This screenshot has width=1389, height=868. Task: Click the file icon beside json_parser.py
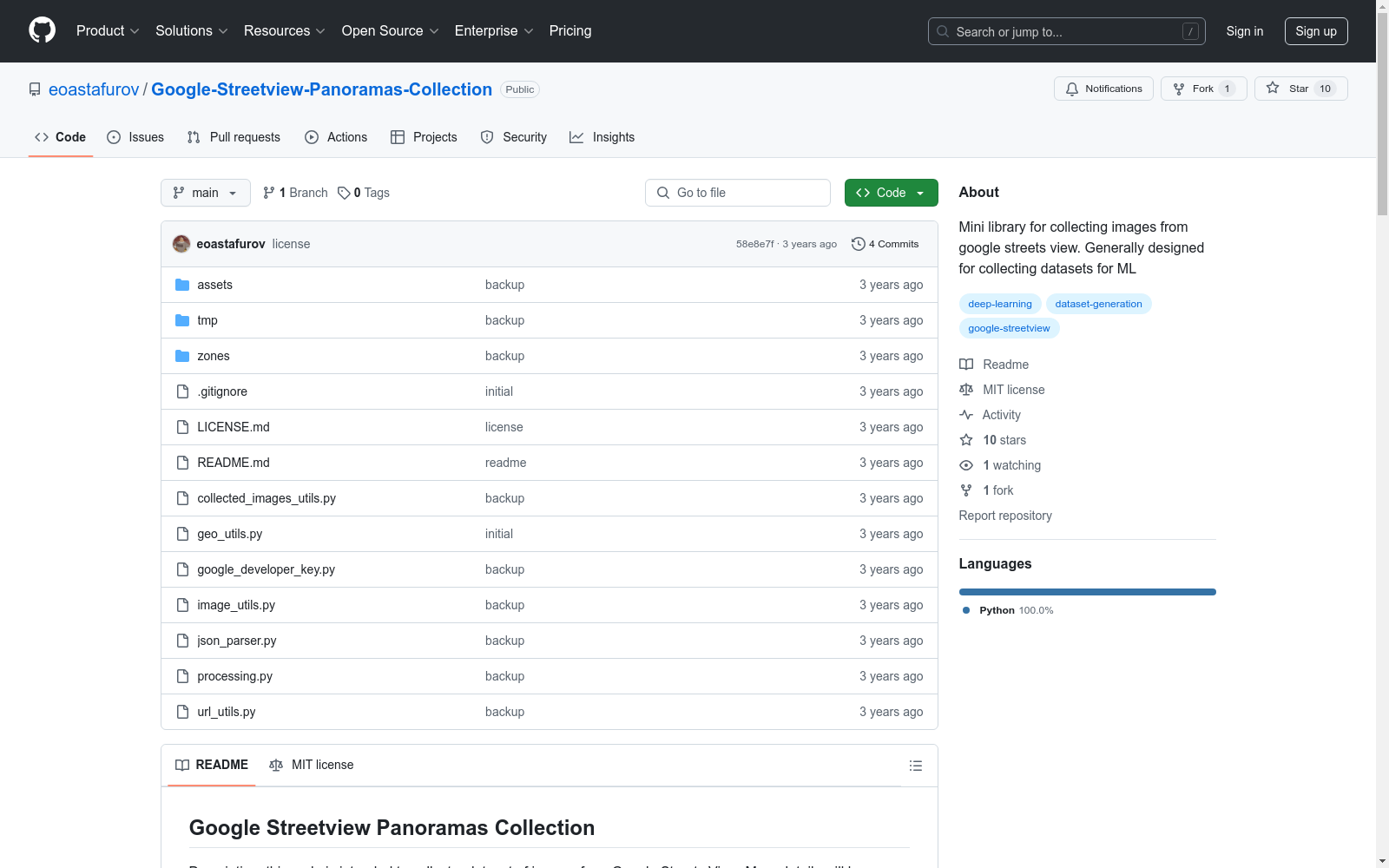182,641
